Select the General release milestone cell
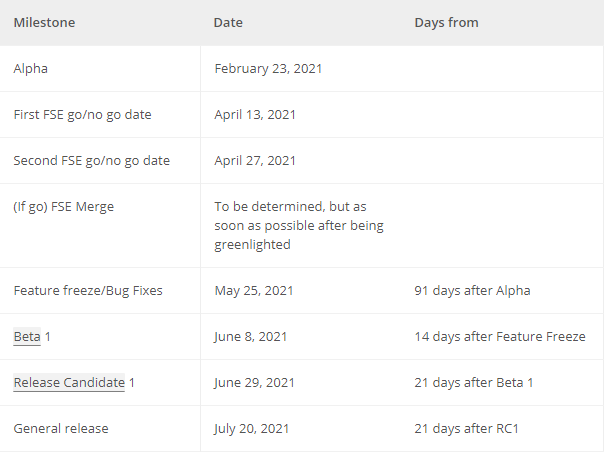 pos(61,429)
